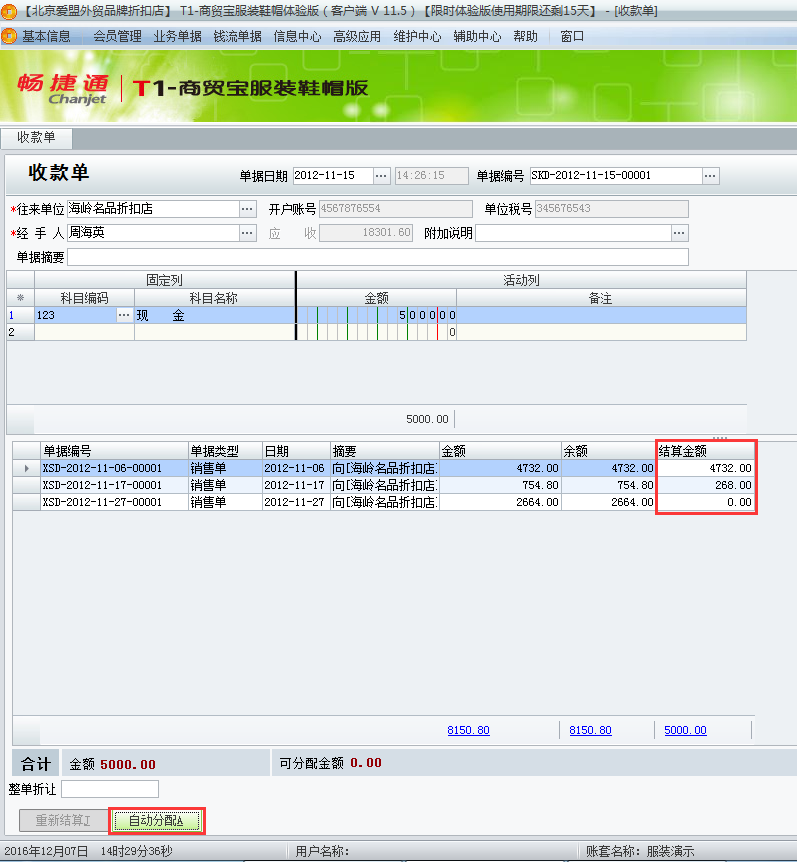The height and width of the screenshot is (862, 797).
Task: Click the 经手人 input field
Action: 153,233
